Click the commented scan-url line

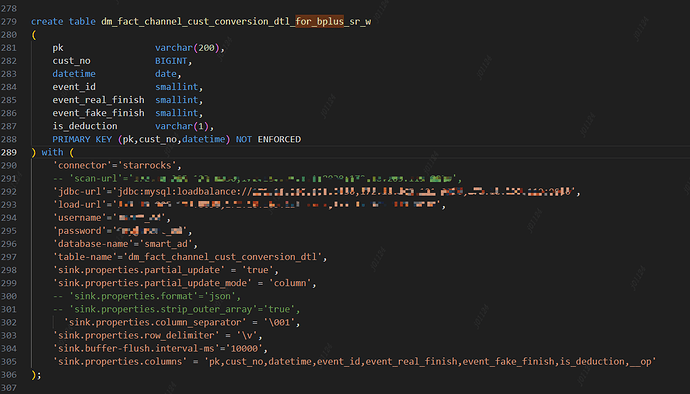tap(257, 179)
